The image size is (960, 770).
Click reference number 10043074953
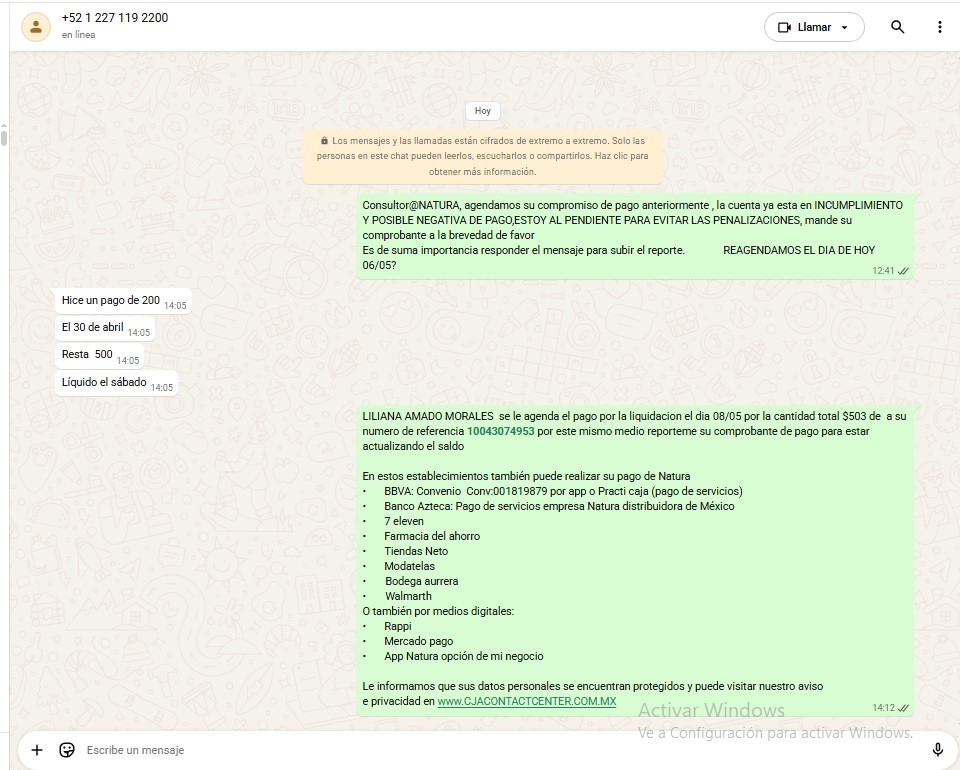pos(500,431)
